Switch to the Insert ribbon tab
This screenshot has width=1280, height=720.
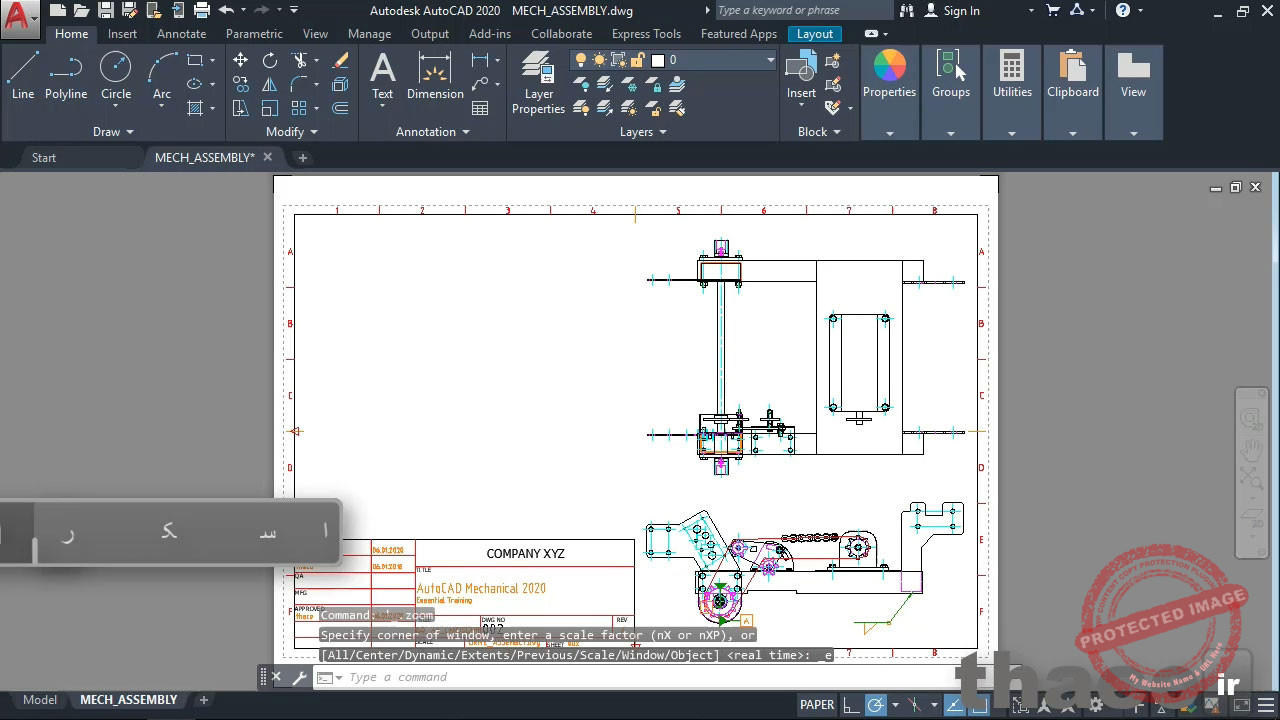click(x=122, y=33)
